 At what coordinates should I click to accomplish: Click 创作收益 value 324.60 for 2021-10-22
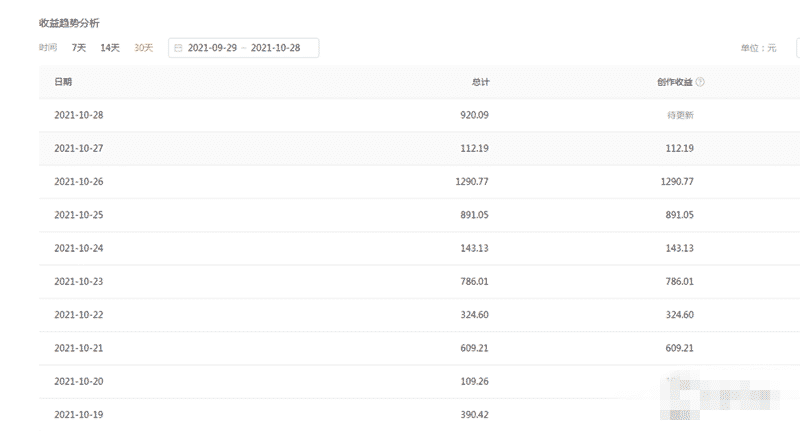point(679,315)
